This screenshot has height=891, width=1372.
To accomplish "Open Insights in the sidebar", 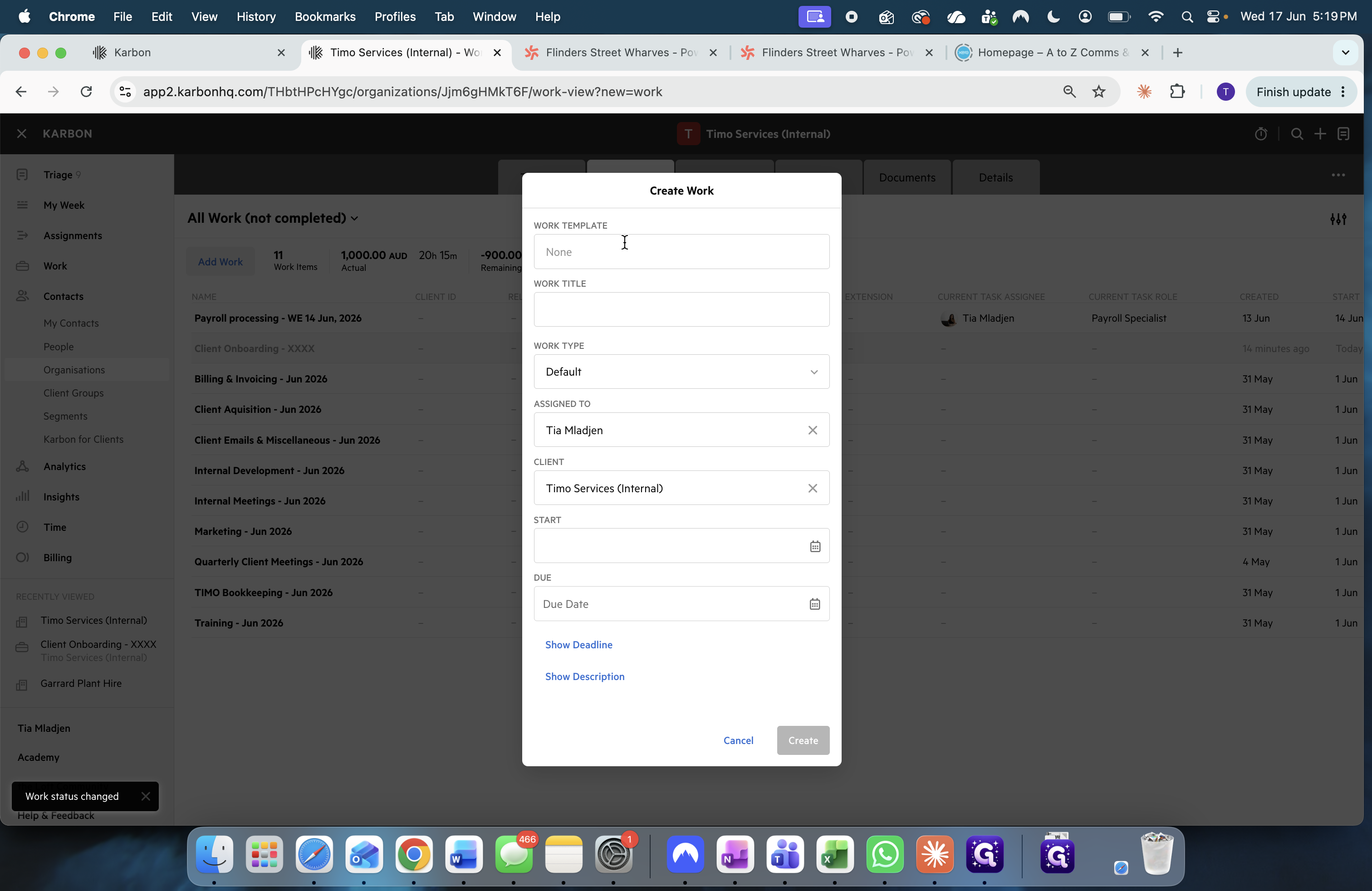I will click(61, 497).
